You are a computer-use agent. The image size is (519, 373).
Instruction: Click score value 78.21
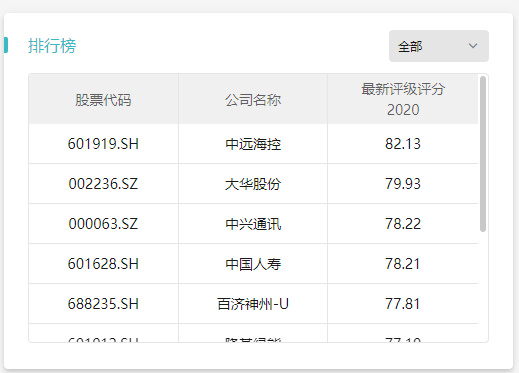[402, 264]
